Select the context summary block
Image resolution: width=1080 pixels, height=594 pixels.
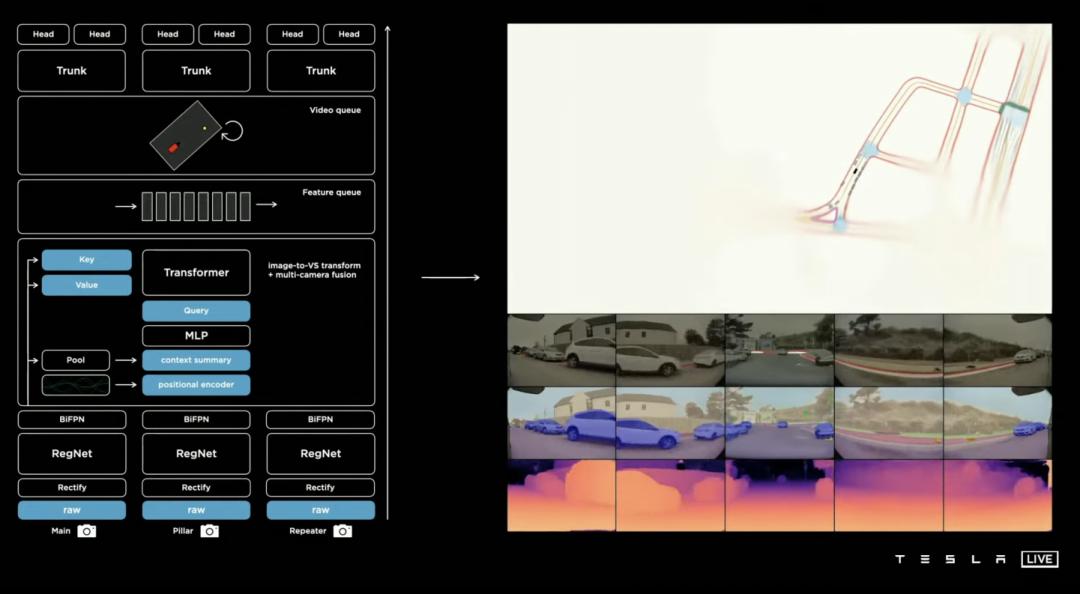pos(196,360)
